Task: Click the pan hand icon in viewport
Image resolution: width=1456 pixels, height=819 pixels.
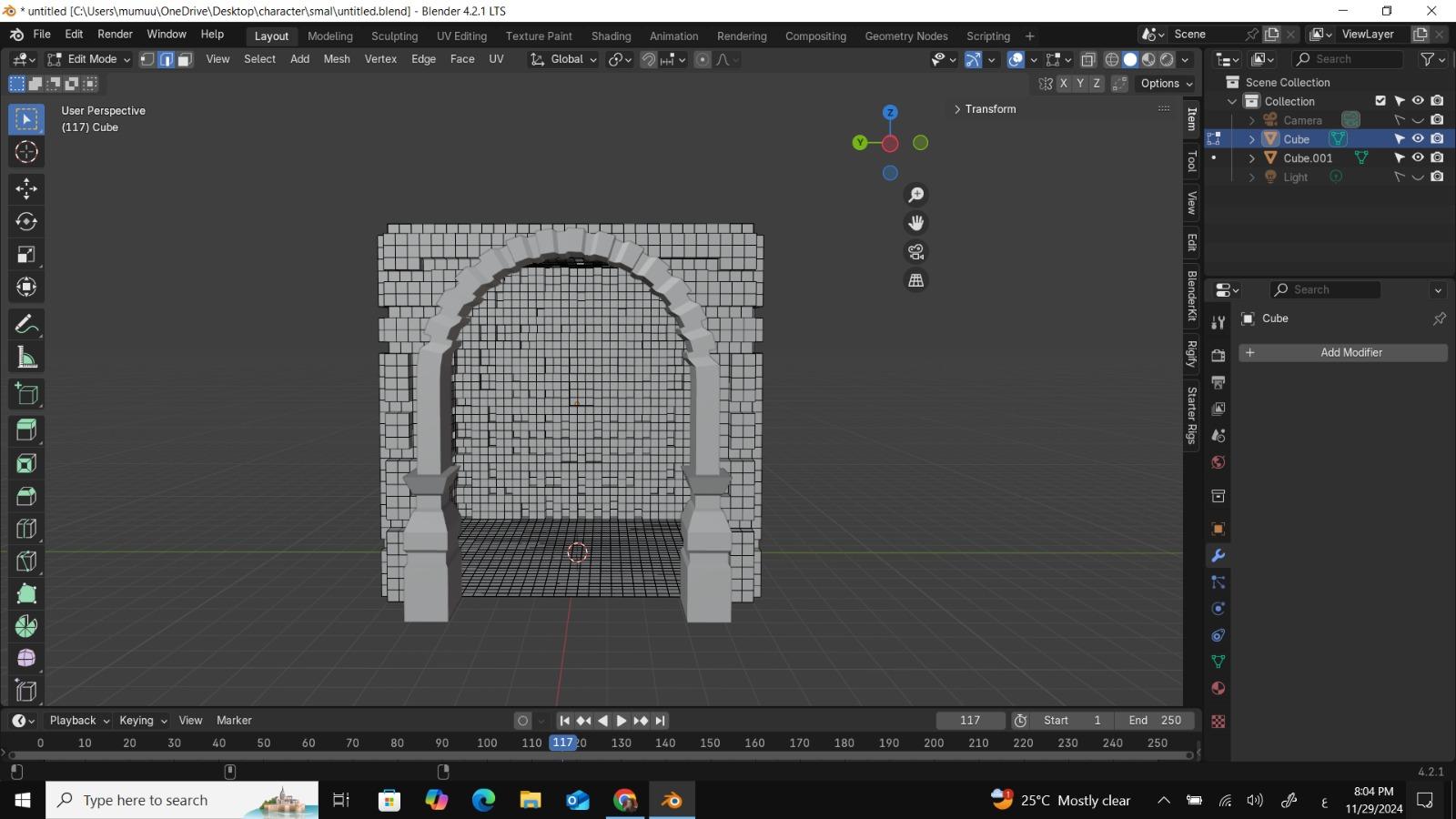Action: pos(916,223)
